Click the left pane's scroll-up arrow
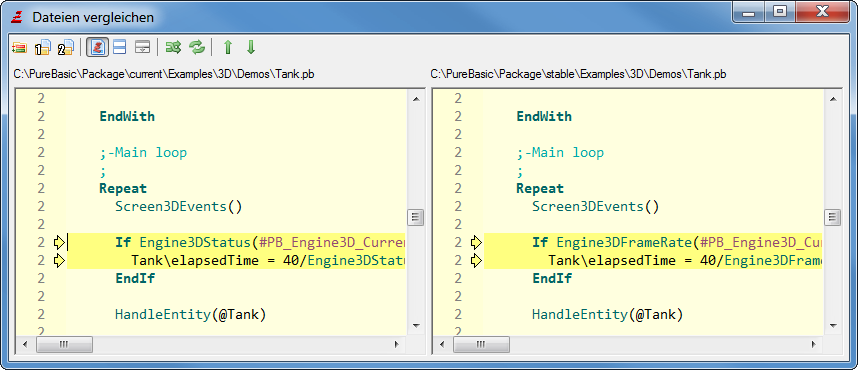858x370 pixels. [415, 99]
